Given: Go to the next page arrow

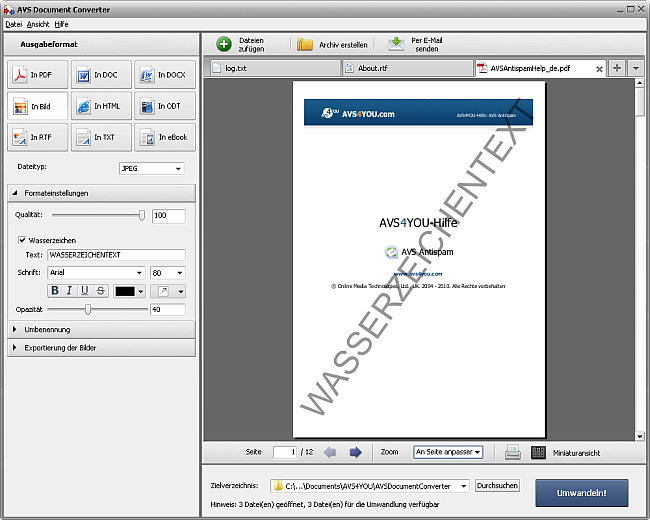Looking at the screenshot, I should pos(355,452).
